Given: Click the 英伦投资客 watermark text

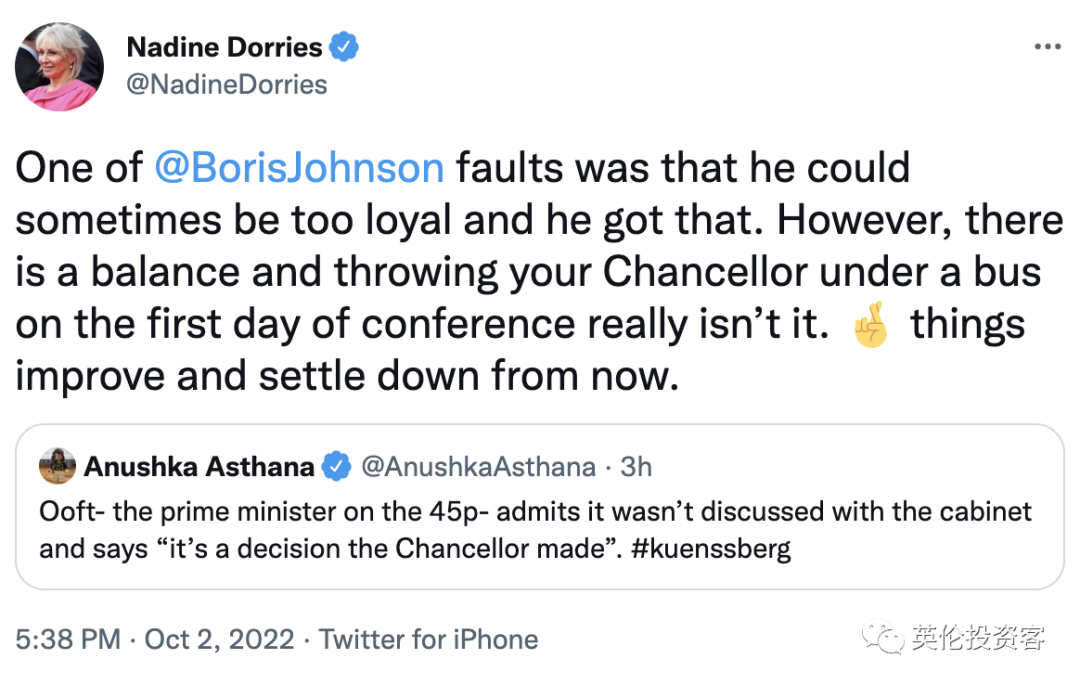Looking at the screenshot, I should click(x=978, y=637).
